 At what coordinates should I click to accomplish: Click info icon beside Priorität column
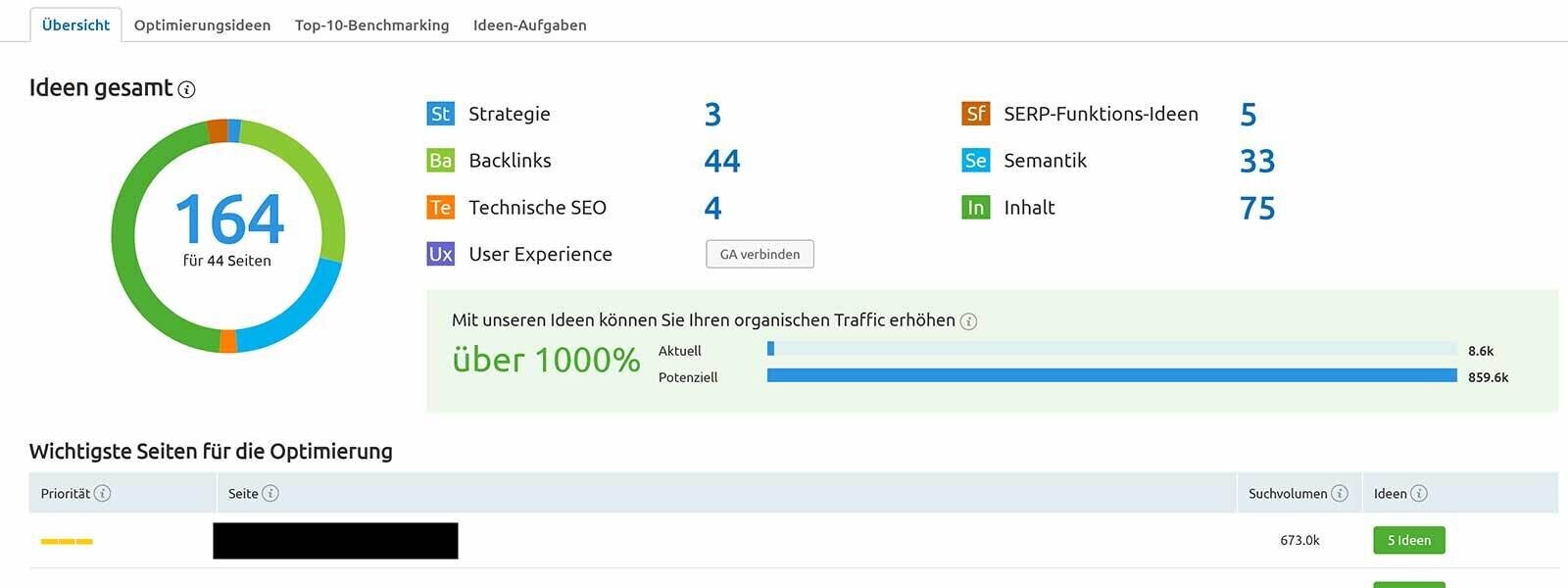tap(103, 494)
